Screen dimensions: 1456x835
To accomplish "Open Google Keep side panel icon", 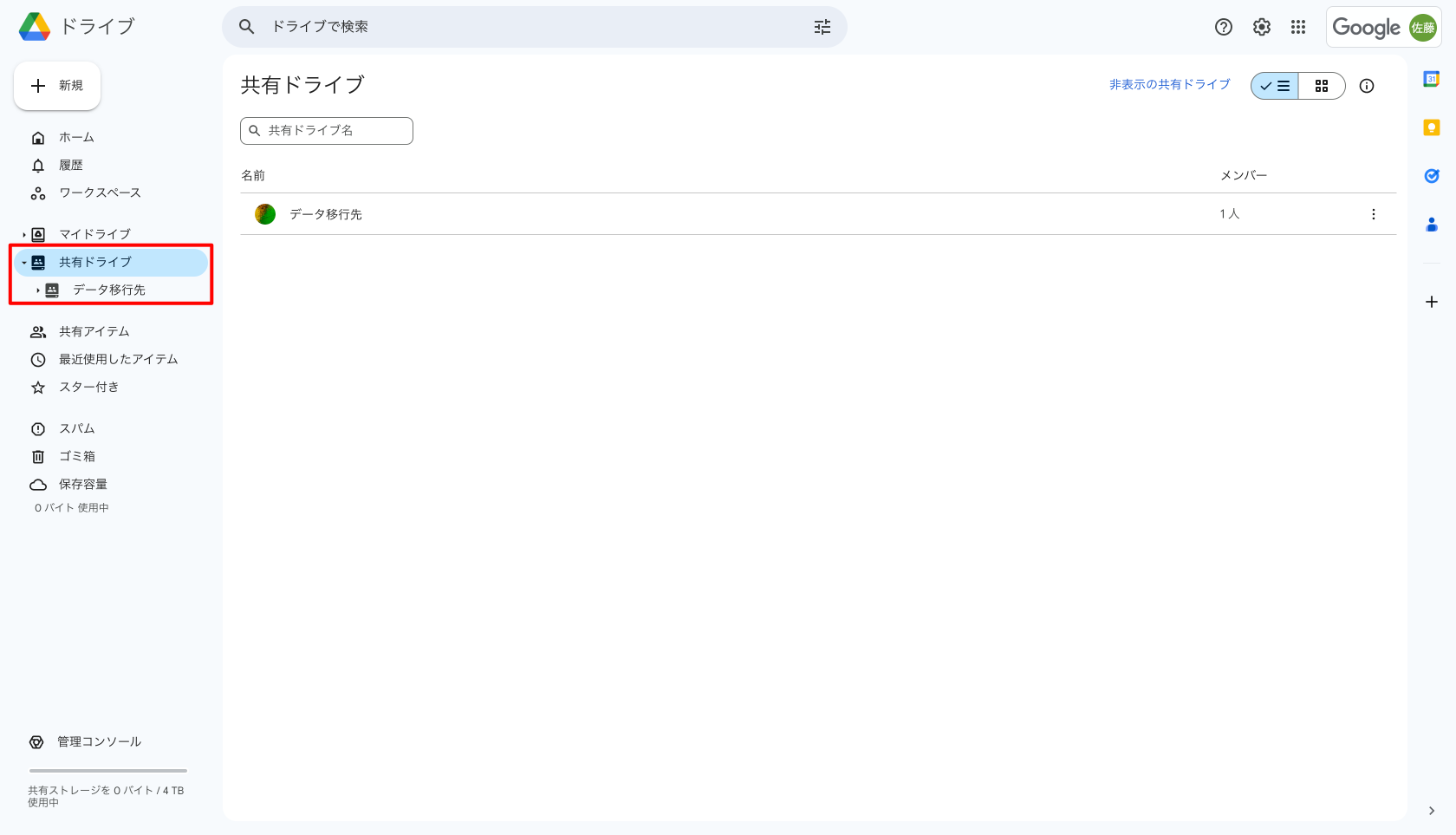I will click(1432, 127).
